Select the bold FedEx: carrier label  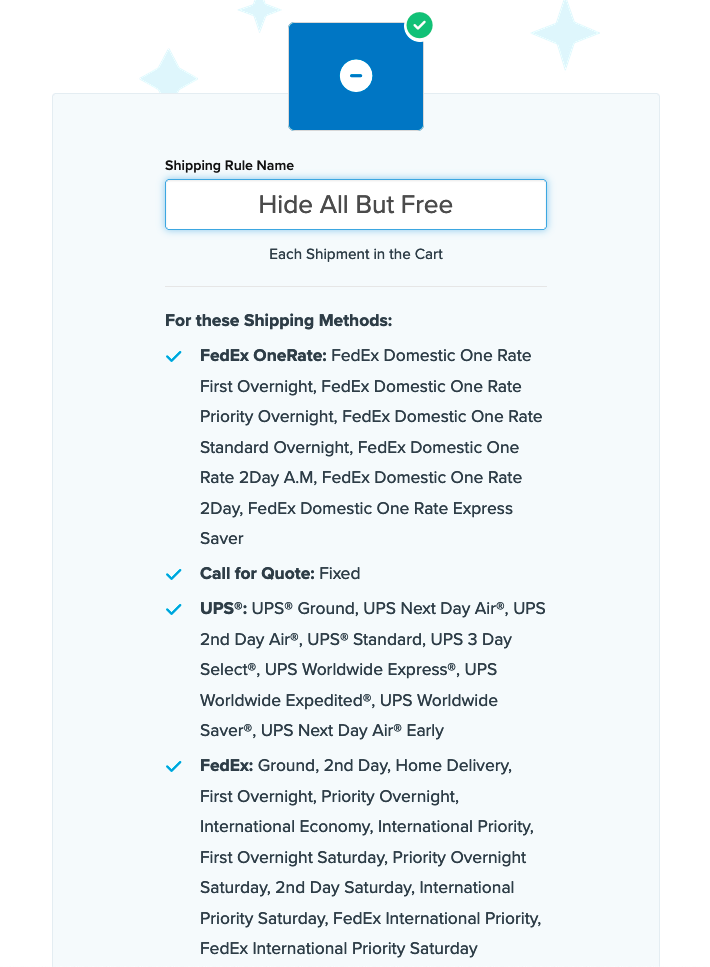(226, 766)
